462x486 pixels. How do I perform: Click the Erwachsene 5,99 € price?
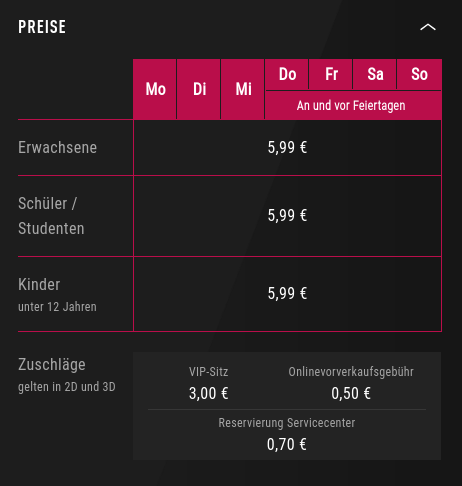click(287, 147)
